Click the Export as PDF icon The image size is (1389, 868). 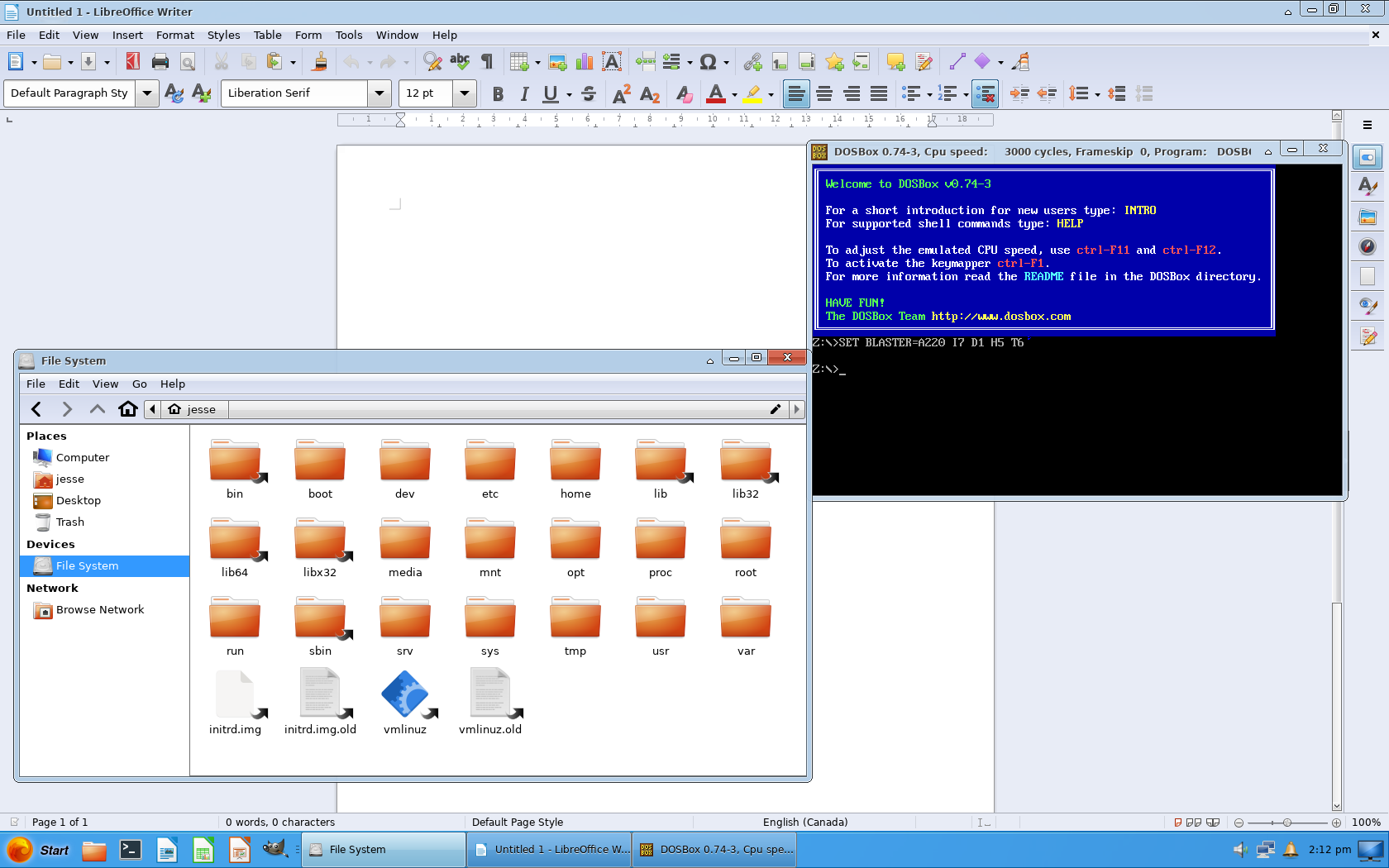[x=133, y=62]
